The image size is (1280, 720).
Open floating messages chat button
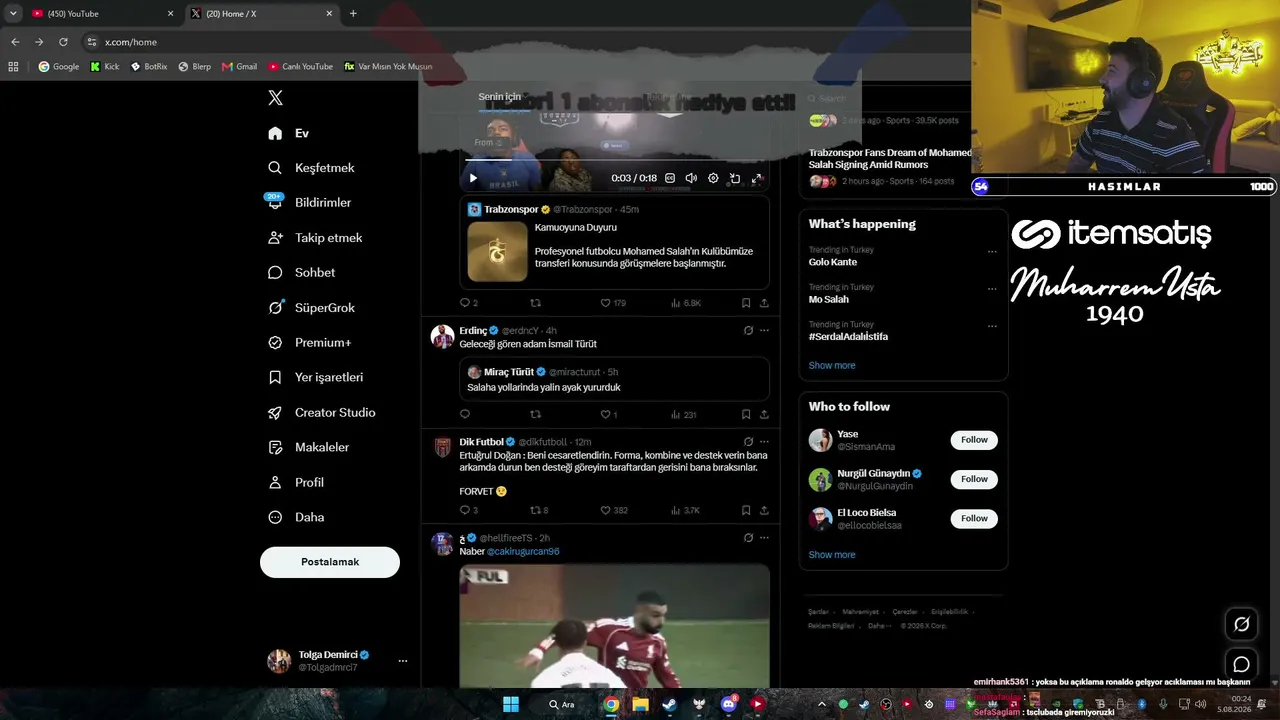pyautogui.click(x=1242, y=664)
